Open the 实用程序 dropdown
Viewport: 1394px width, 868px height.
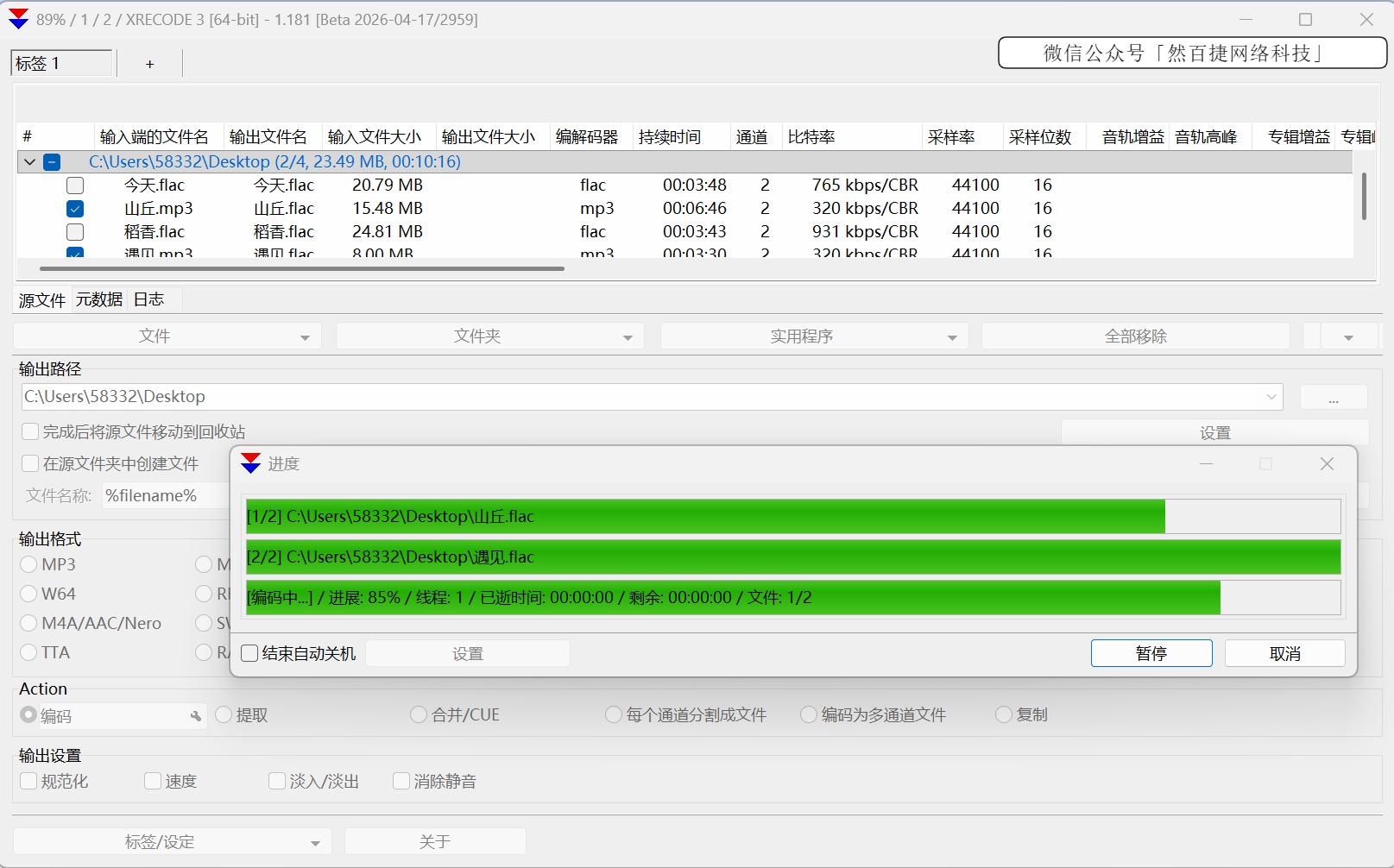tap(952, 337)
